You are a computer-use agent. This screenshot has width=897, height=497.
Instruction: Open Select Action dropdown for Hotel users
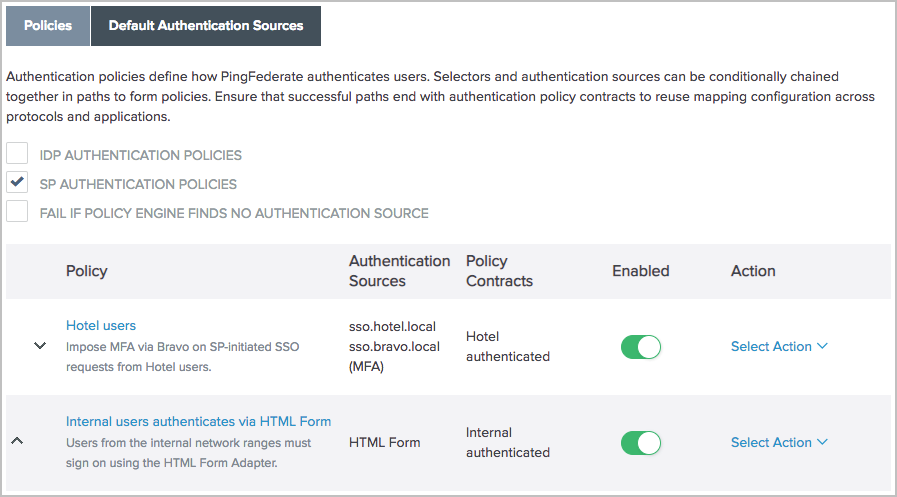click(x=779, y=347)
